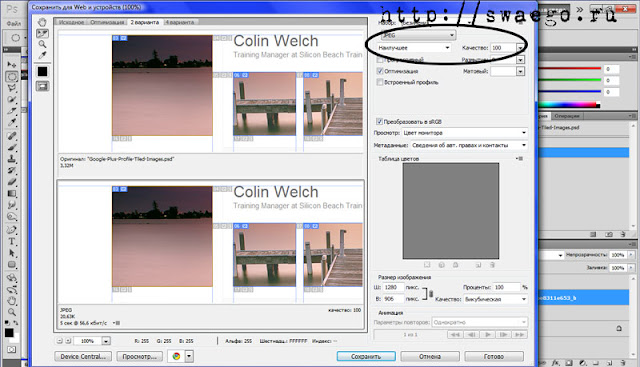Viewport: 640px width, 367px height.
Task: Open the 100% zoom level dropdown
Action: 106,340
